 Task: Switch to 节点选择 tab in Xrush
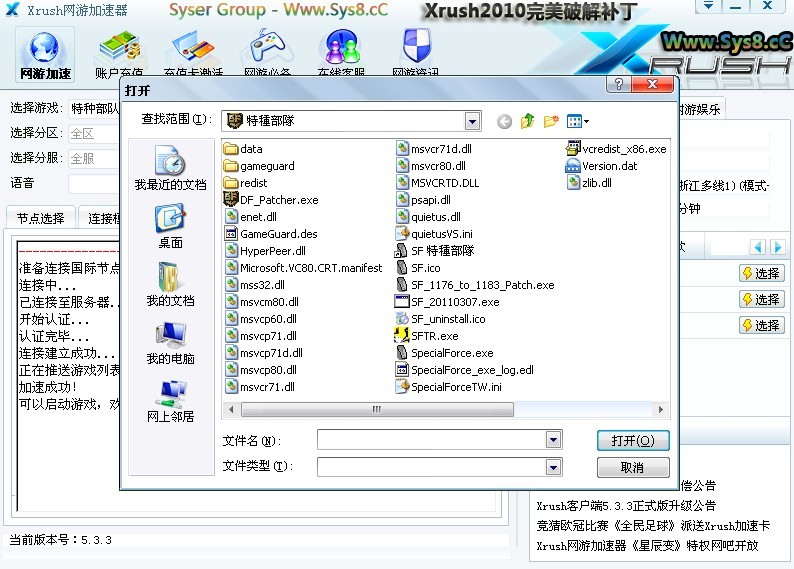click(41, 218)
